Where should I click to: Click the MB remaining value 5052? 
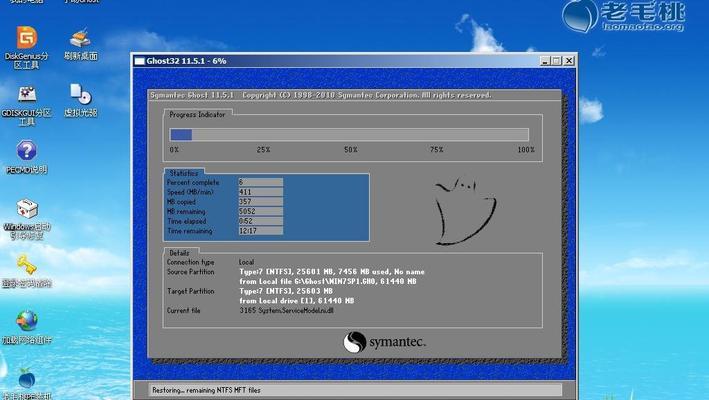point(260,212)
